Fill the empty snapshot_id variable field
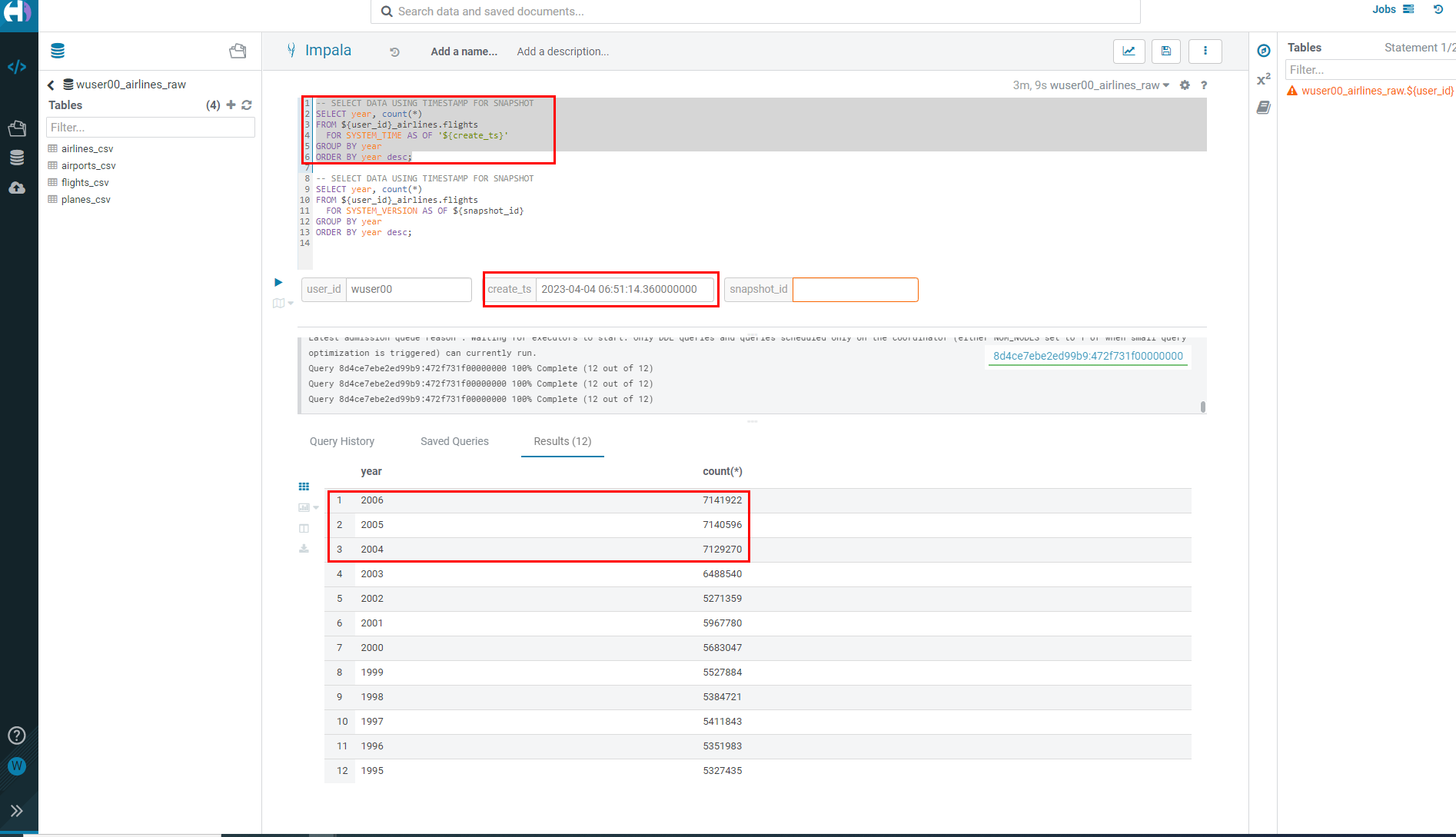This screenshot has width=1456, height=837. tap(855, 290)
